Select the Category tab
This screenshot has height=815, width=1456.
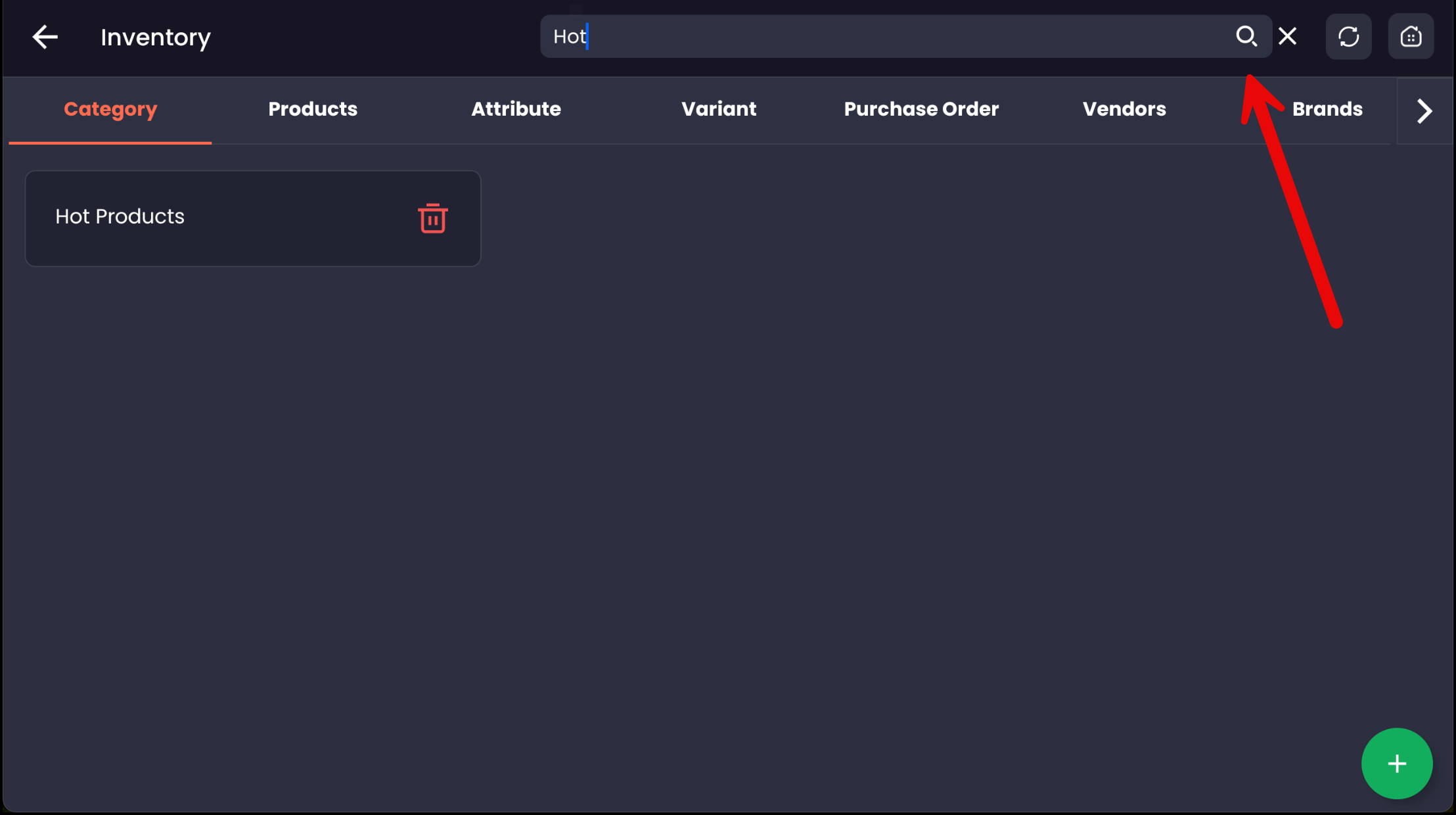[x=110, y=109]
